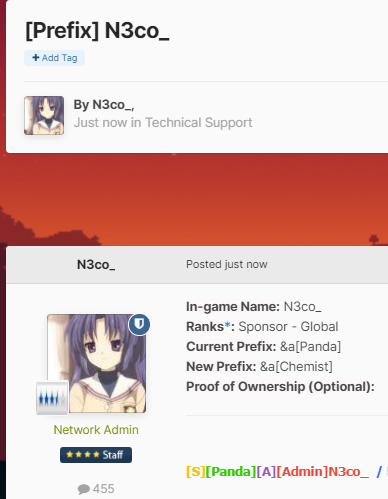Click New Prefix value &a[Chemist]
The width and height of the screenshot is (388, 499).
[296, 367]
